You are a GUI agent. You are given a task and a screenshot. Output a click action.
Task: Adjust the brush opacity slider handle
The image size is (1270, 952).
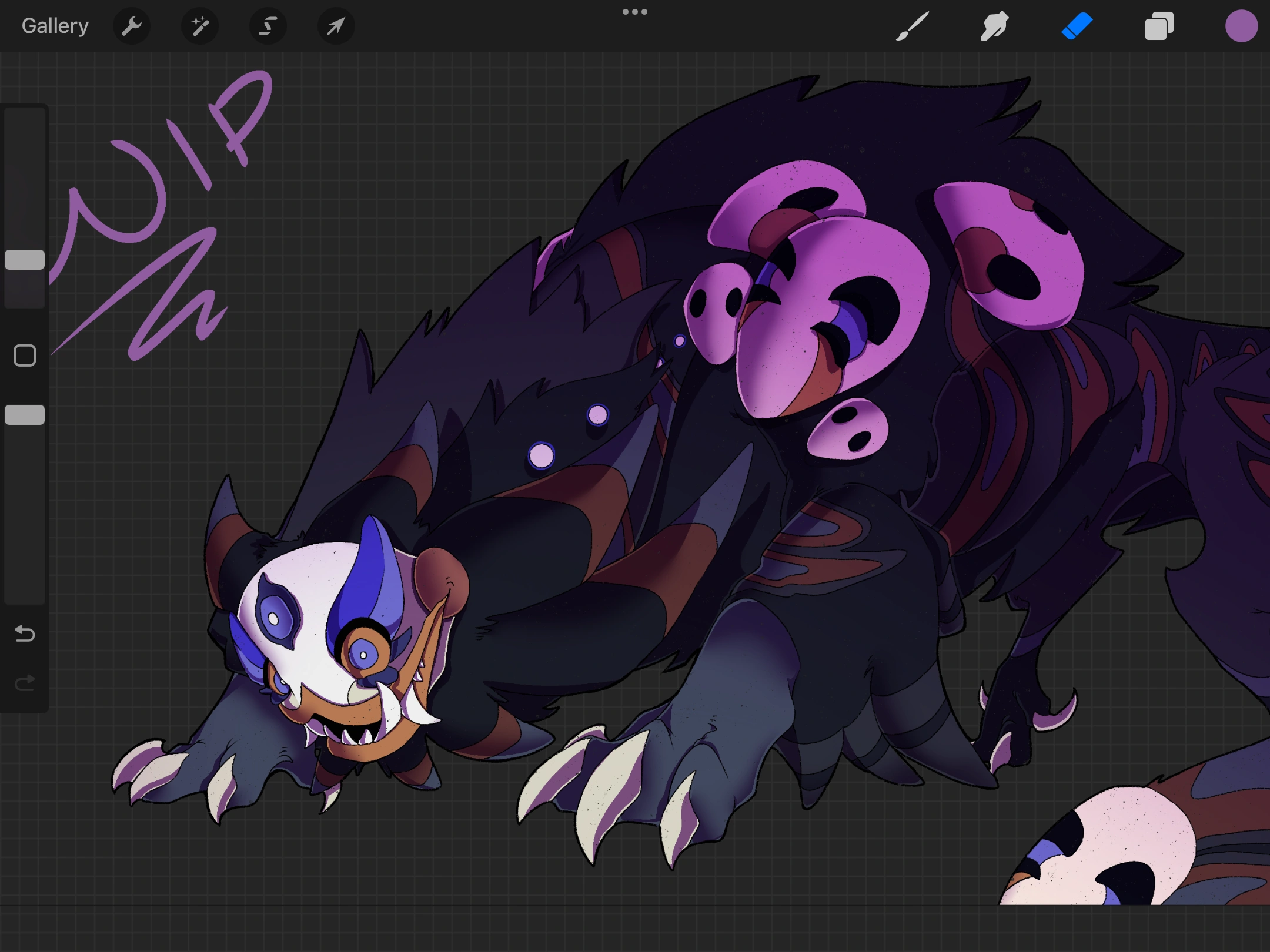(x=25, y=414)
